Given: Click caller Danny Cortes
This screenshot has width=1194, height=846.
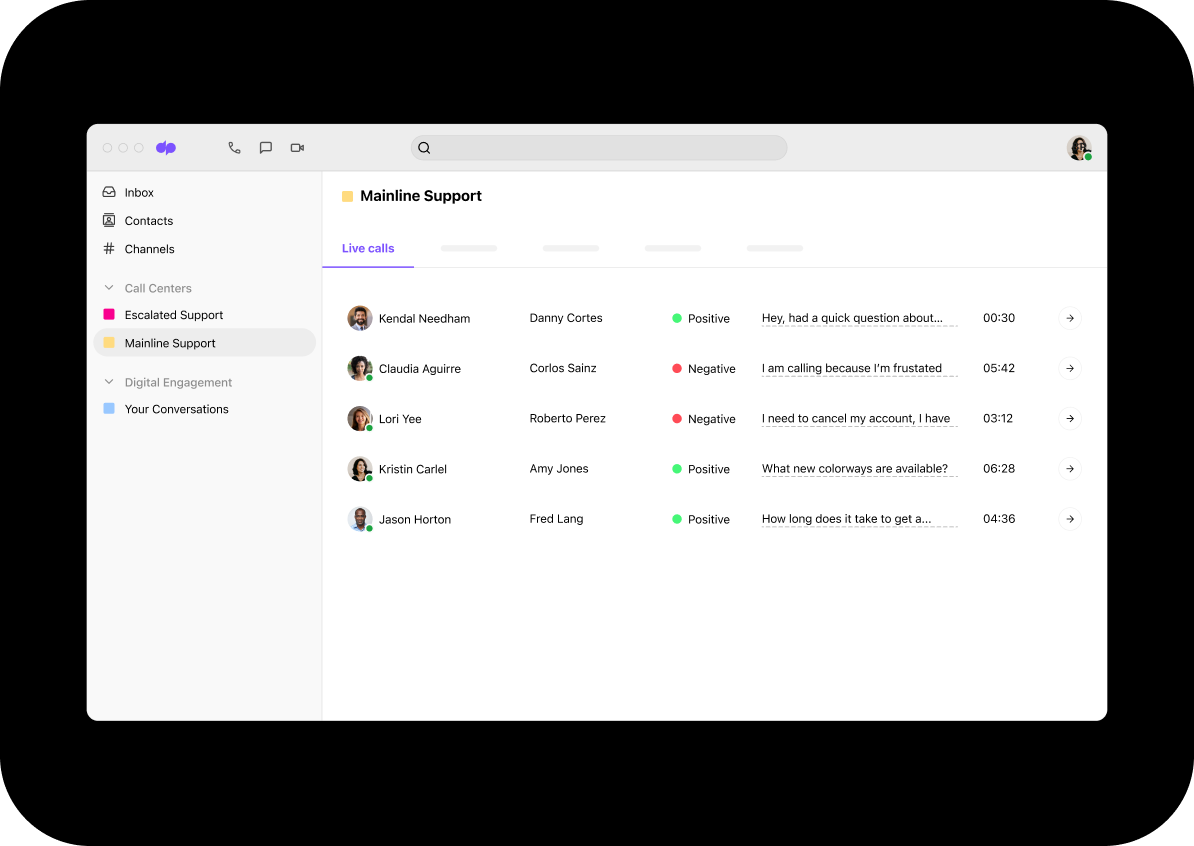Looking at the screenshot, I should (566, 318).
